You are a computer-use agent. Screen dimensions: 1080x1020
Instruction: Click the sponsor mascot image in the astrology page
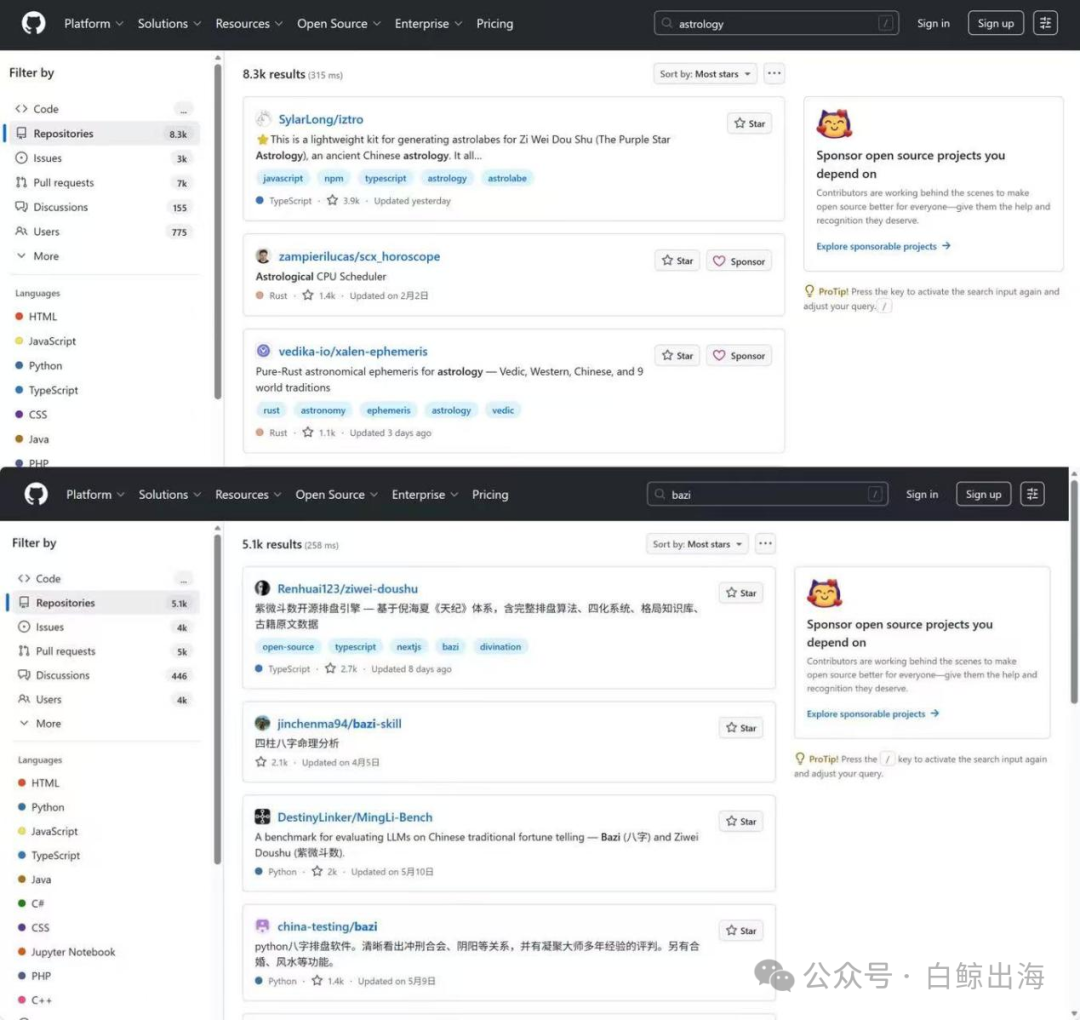pos(833,124)
